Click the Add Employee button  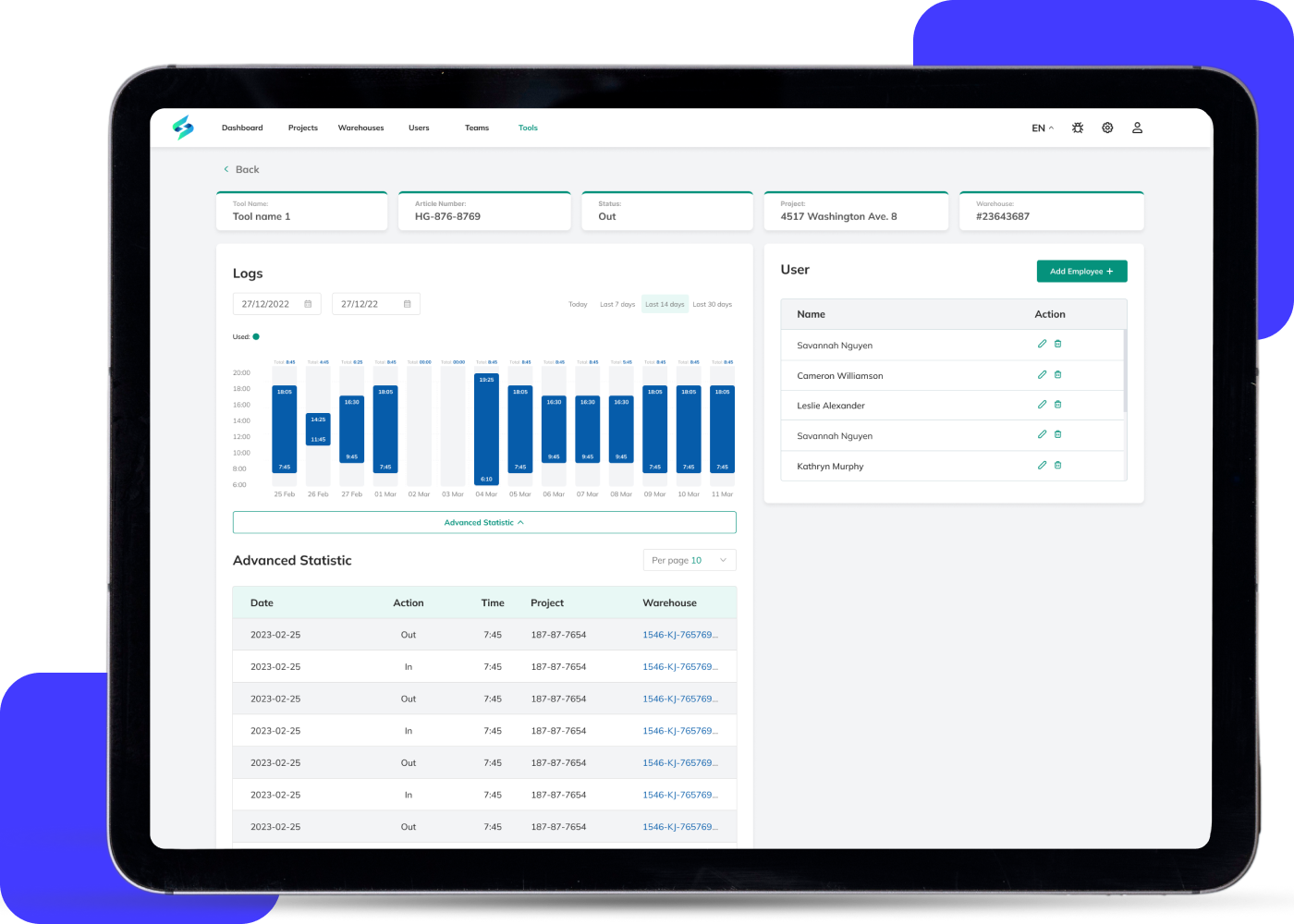tap(1081, 271)
